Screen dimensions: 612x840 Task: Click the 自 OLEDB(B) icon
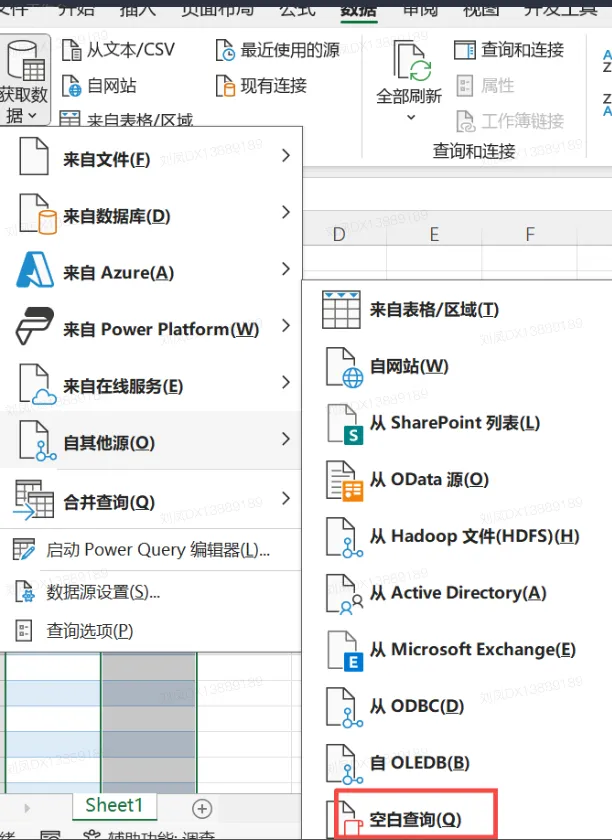(x=344, y=764)
